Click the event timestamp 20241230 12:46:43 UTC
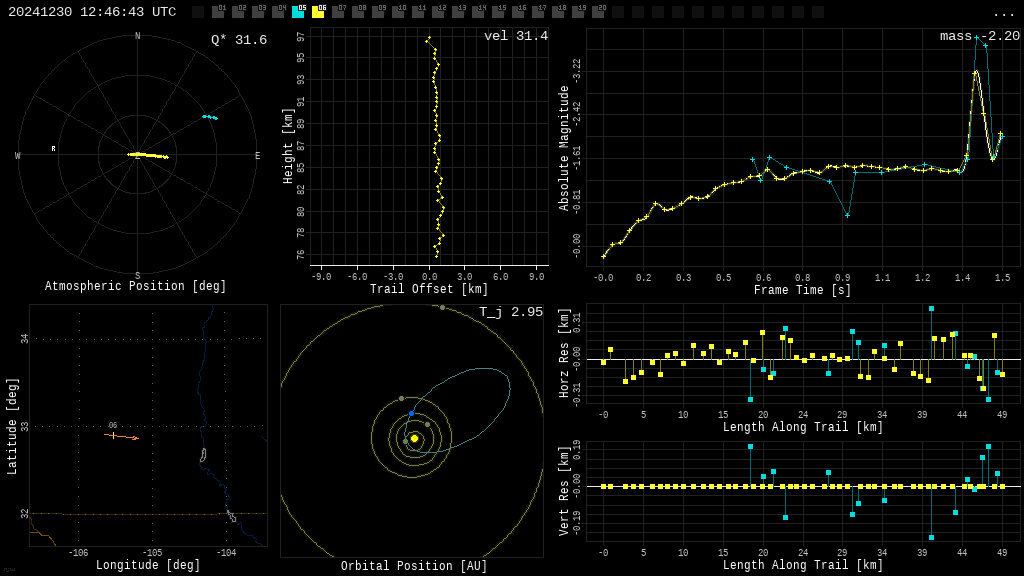 click(92, 12)
